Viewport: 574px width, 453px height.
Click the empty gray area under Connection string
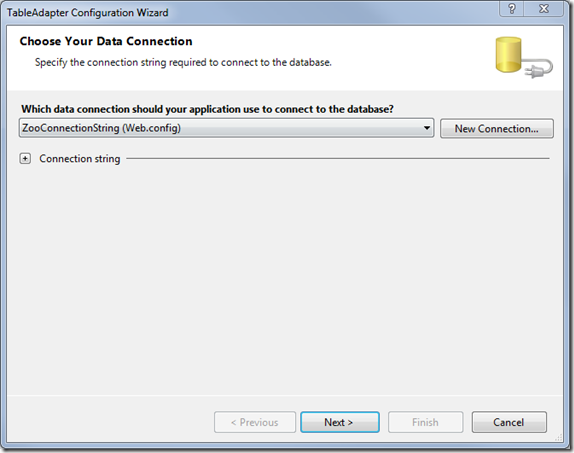[x=286, y=278]
